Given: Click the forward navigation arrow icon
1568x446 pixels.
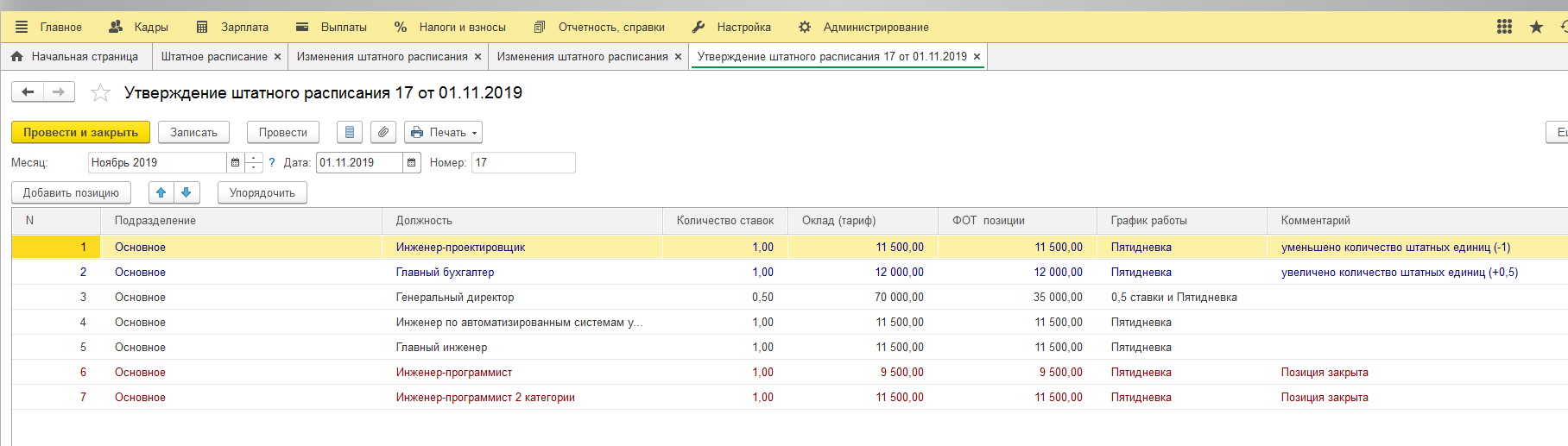Looking at the screenshot, I should pyautogui.click(x=59, y=92).
